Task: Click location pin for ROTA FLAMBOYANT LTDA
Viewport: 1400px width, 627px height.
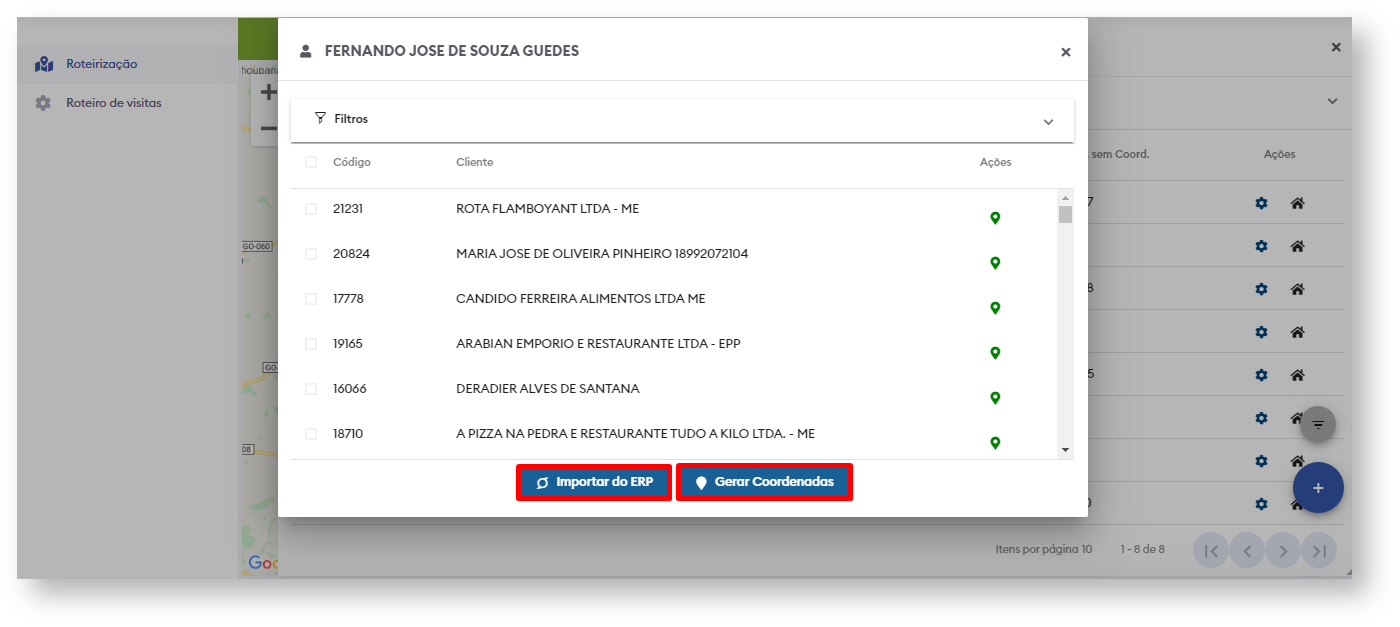Action: click(995, 218)
